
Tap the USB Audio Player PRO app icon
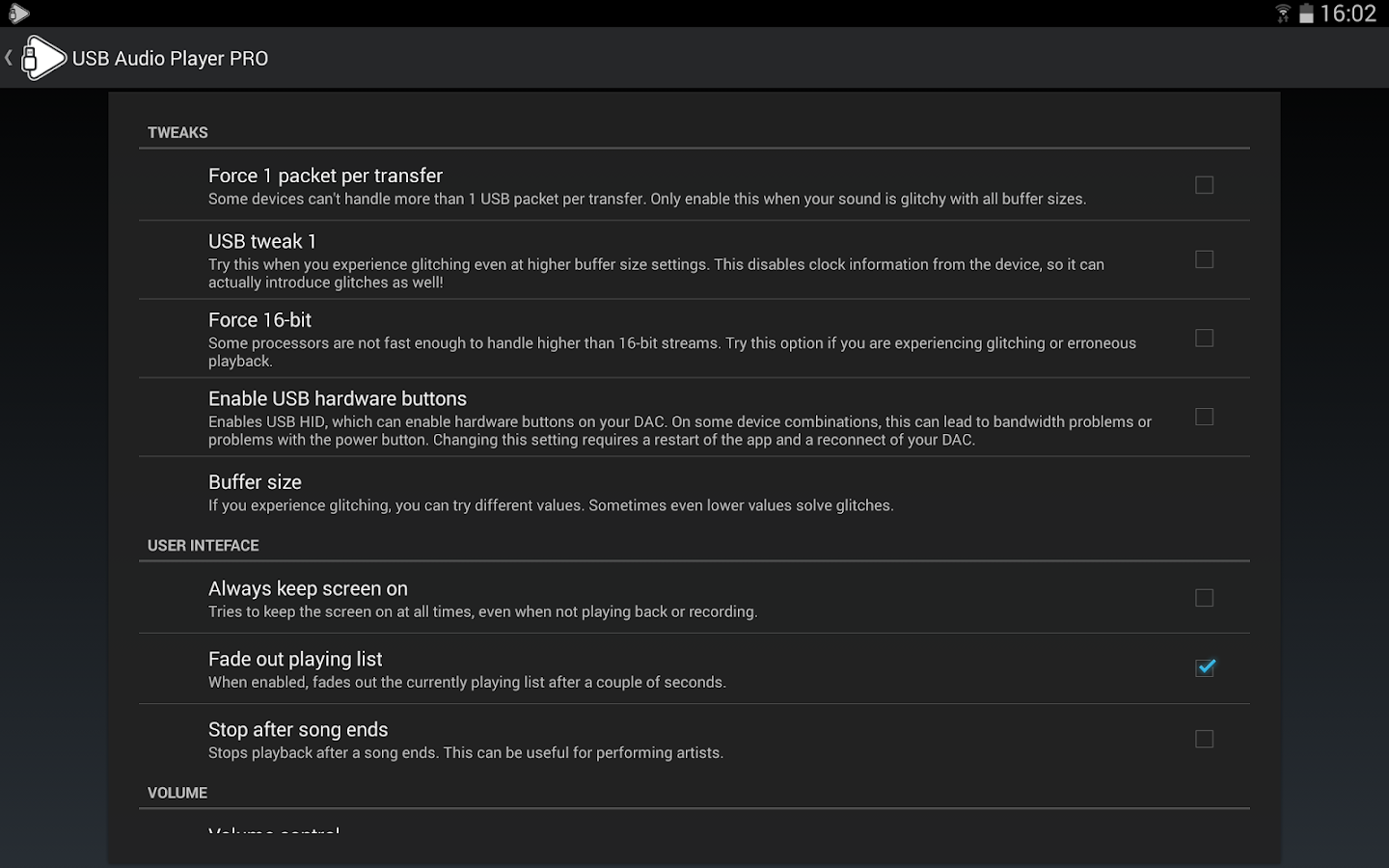click(42, 58)
